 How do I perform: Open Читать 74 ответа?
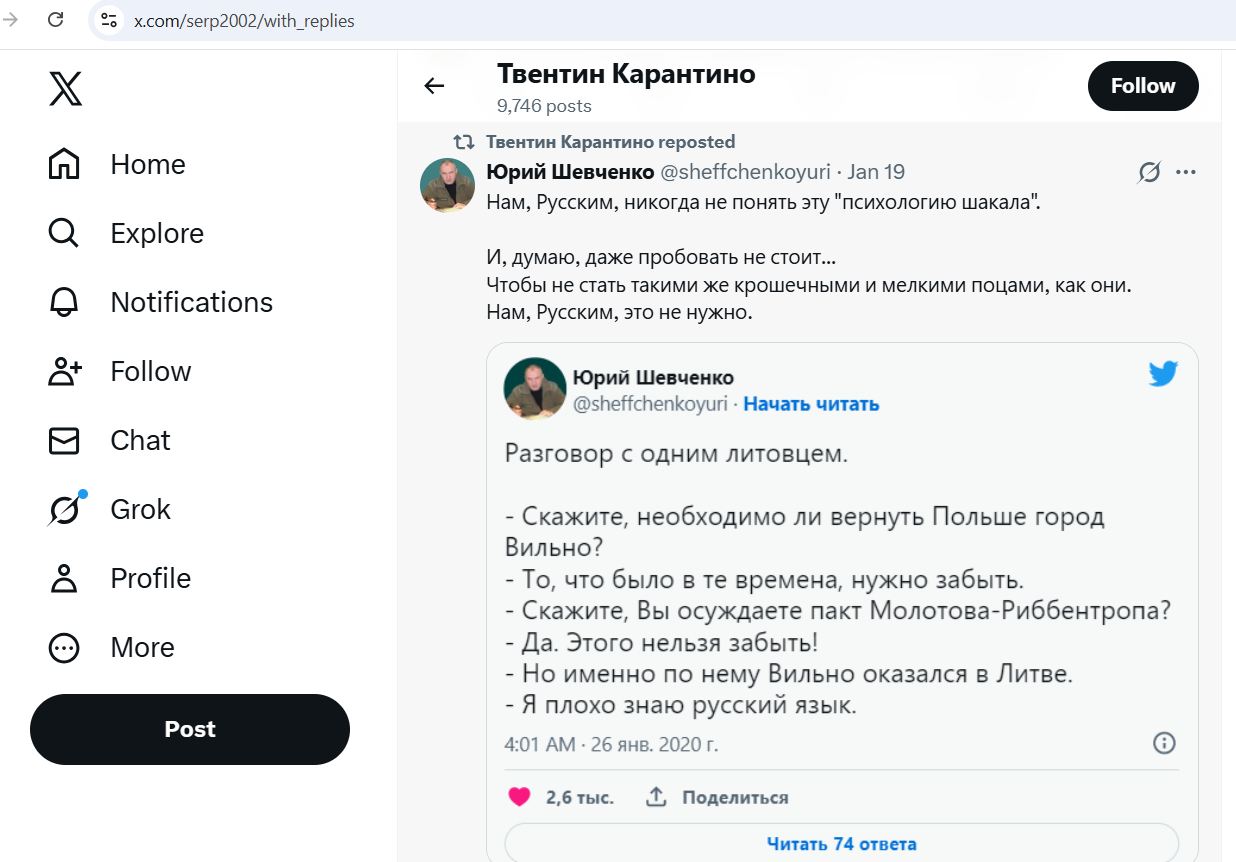(842, 844)
